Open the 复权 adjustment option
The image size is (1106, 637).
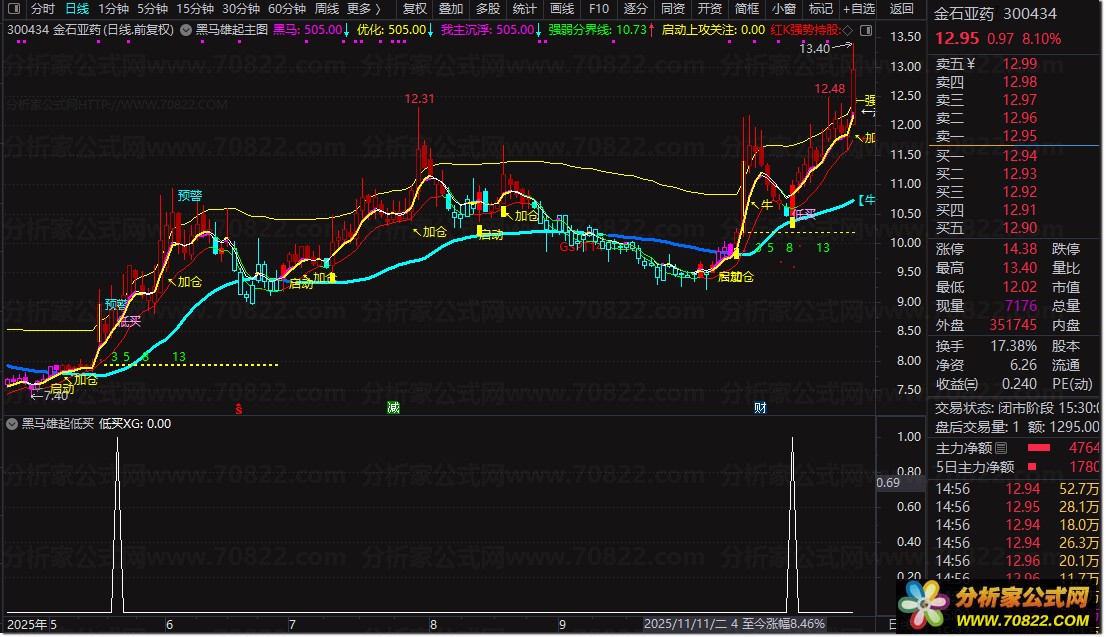click(x=415, y=9)
